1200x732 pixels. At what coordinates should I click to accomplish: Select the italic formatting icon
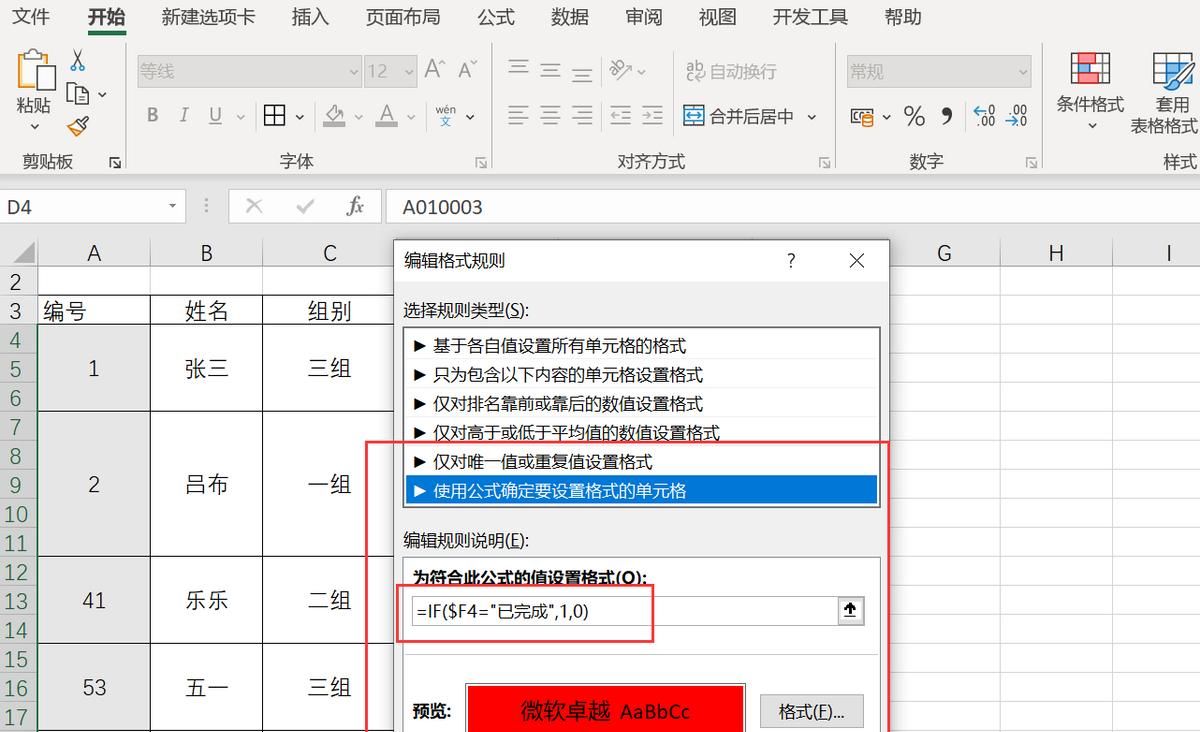[182, 115]
